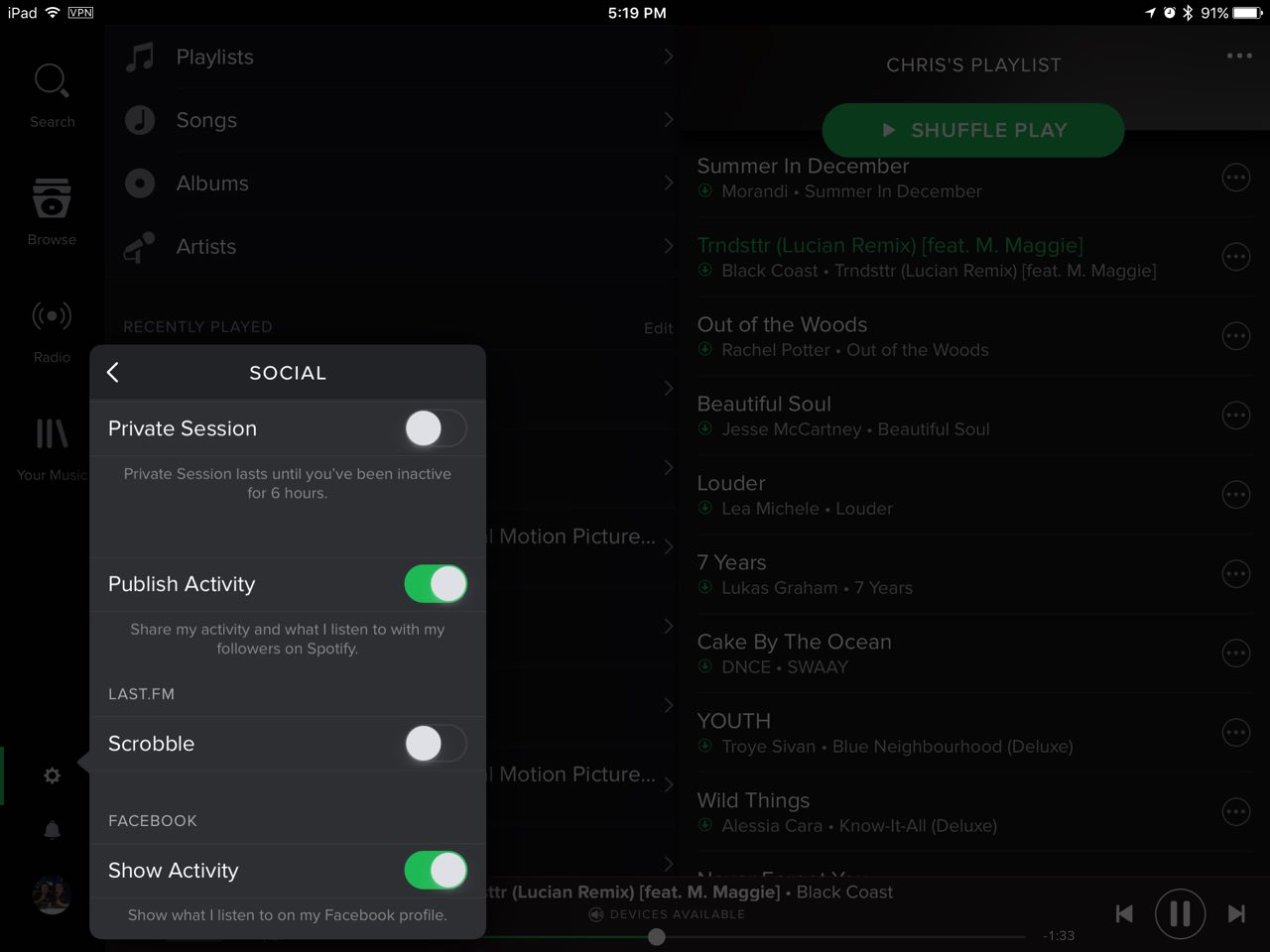This screenshot has height=952, width=1270.
Task: Click the downloaded arrow icon for YOUTH
Action: [704, 746]
